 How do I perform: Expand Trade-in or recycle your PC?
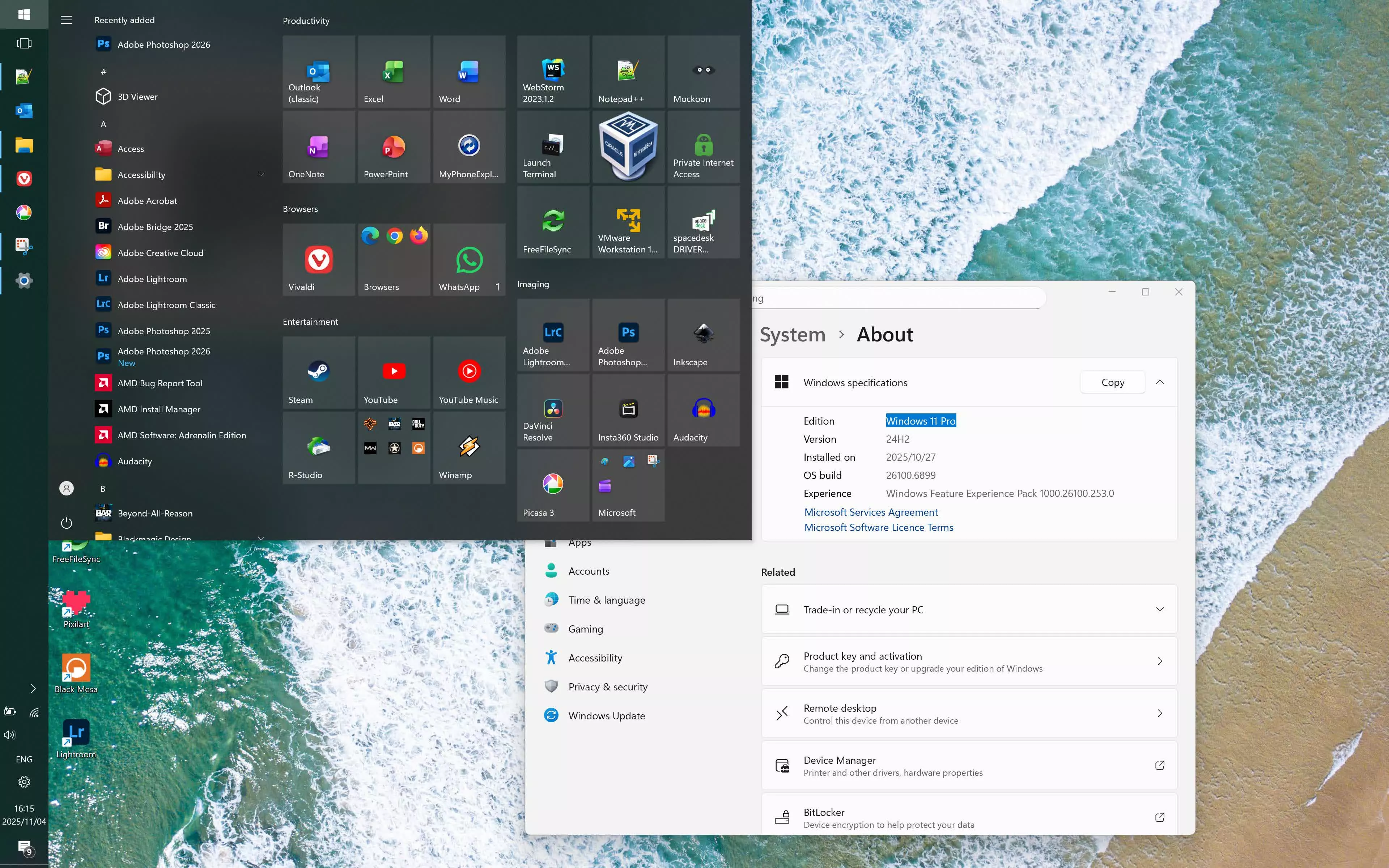click(969, 609)
